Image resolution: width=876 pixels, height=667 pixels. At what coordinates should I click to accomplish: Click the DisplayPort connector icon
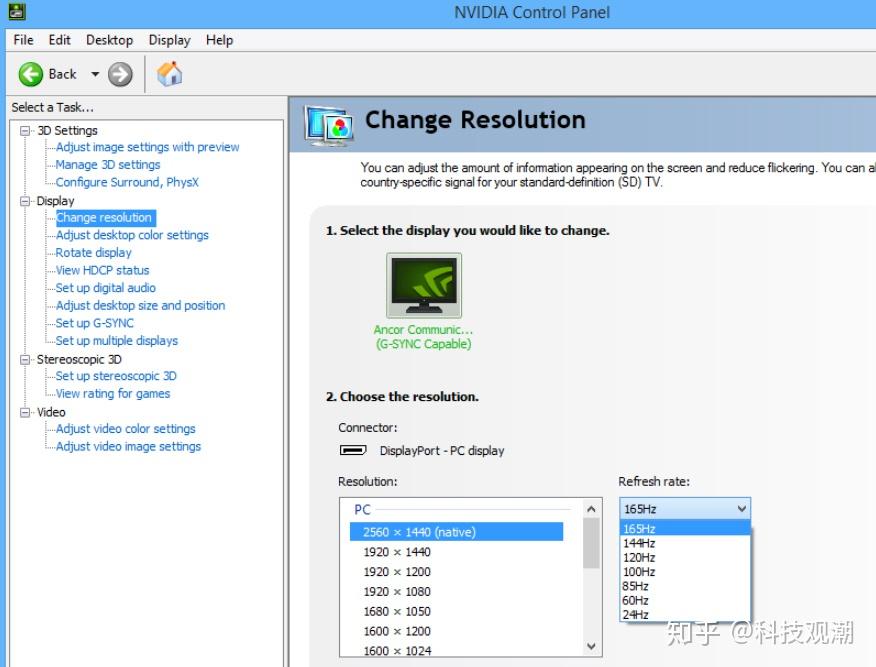pos(353,450)
